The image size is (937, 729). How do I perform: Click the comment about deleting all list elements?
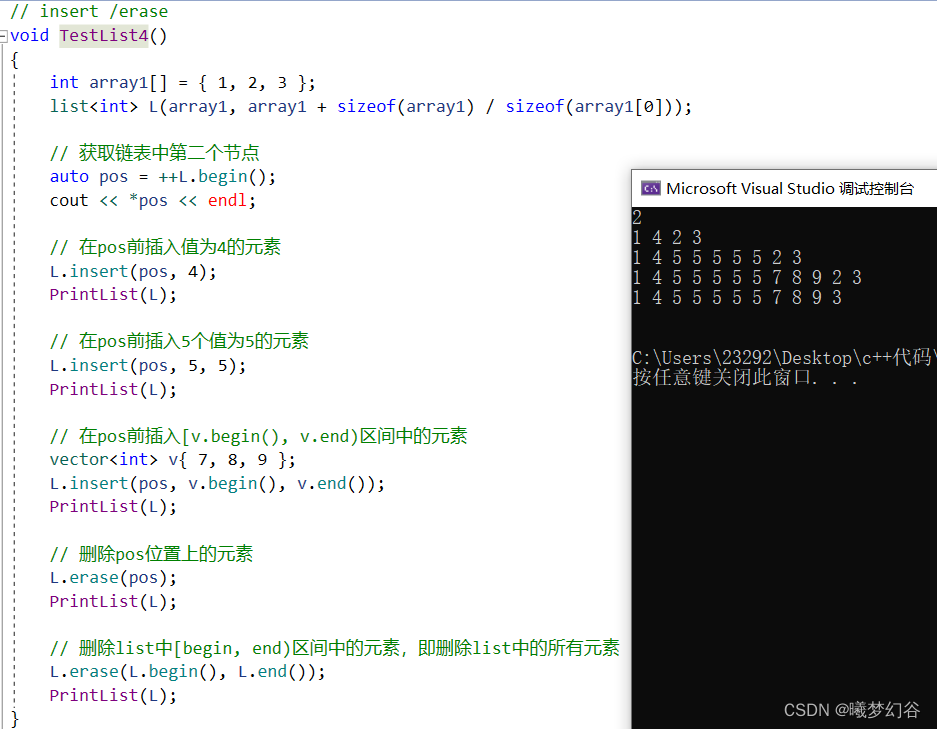(x=335, y=648)
